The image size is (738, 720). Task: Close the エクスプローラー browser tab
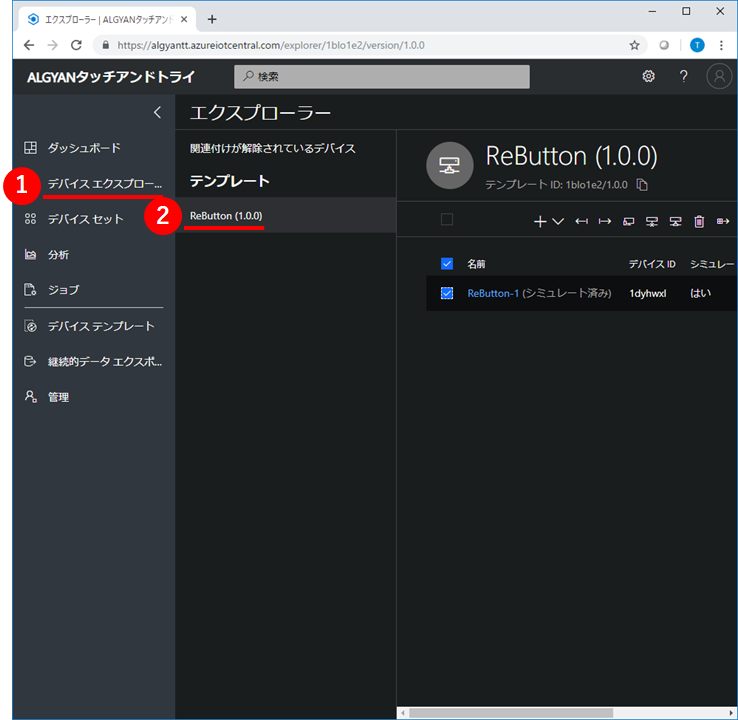(x=184, y=19)
